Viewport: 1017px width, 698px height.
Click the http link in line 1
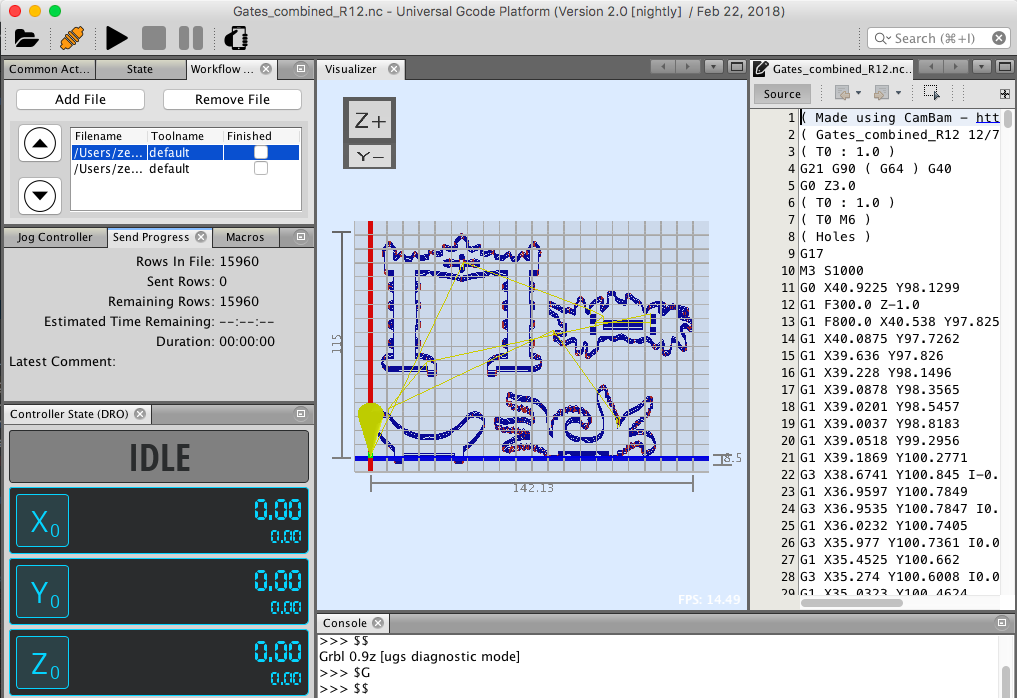click(x=987, y=117)
